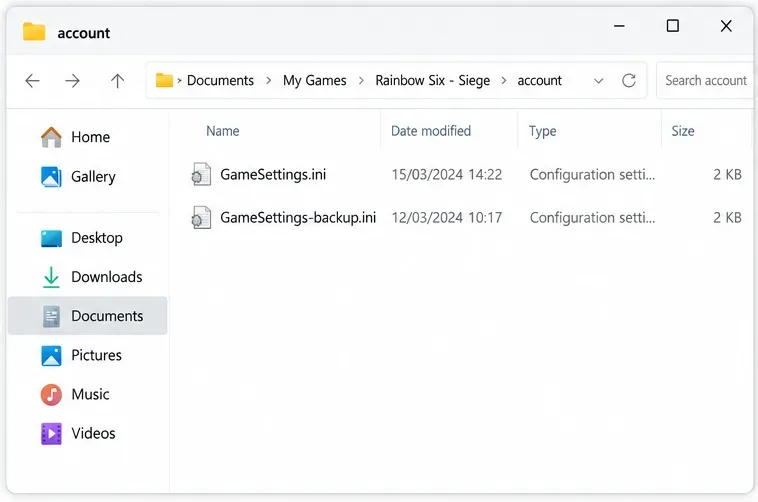Go to Documents breadcrumb segment
The image size is (758, 502).
pyautogui.click(x=220, y=80)
